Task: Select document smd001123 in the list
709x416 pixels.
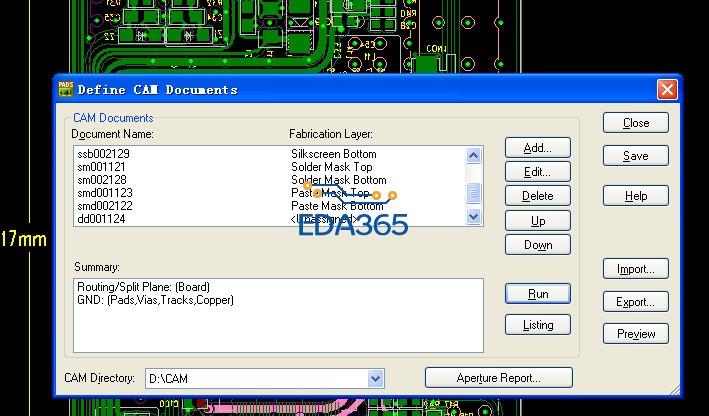Action: (x=105, y=193)
